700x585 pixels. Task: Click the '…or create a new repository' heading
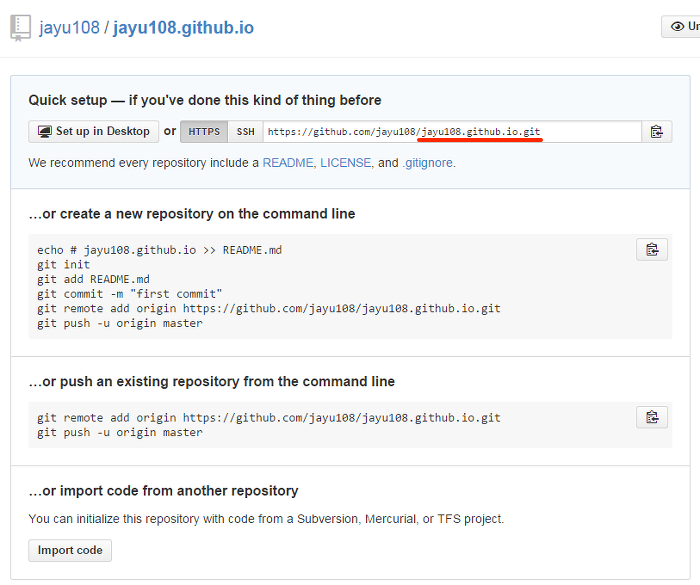pyautogui.click(x=192, y=214)
